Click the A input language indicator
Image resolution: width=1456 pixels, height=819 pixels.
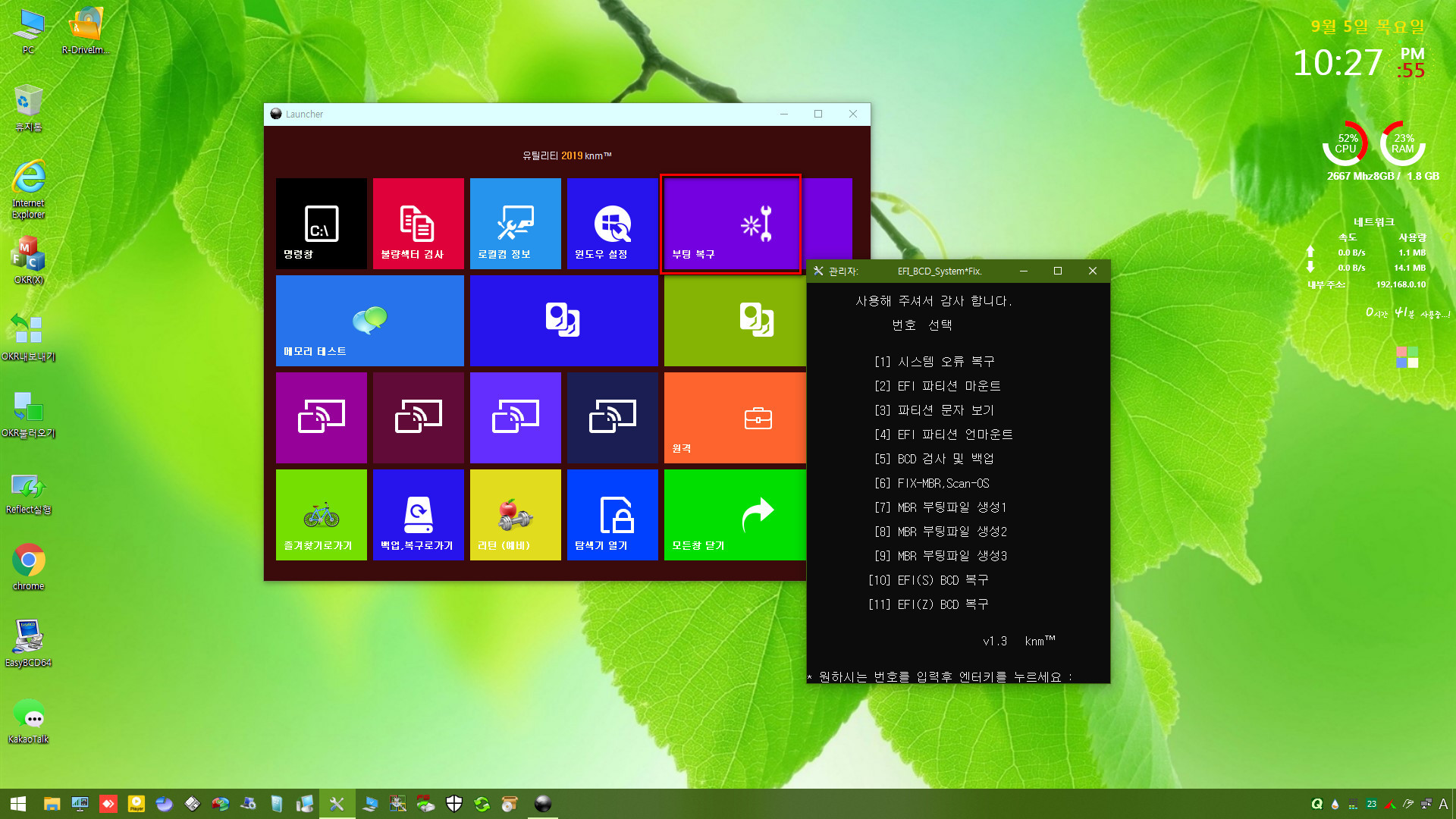1443,804
